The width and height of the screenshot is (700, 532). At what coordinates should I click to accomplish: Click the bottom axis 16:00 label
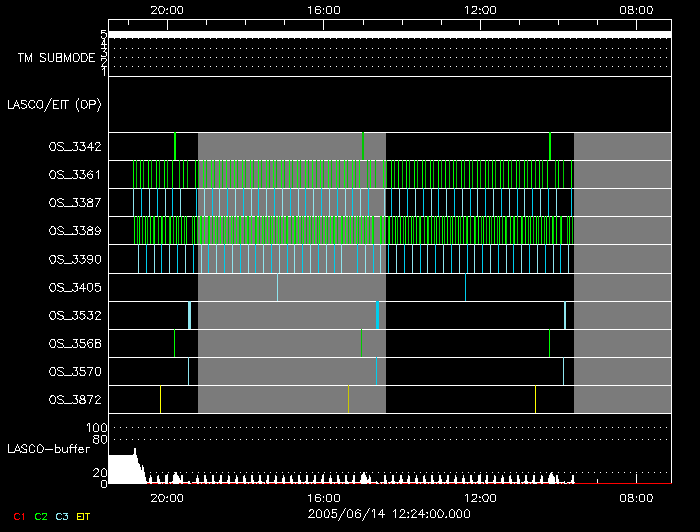pyautogui.click(x=324, y=498)
